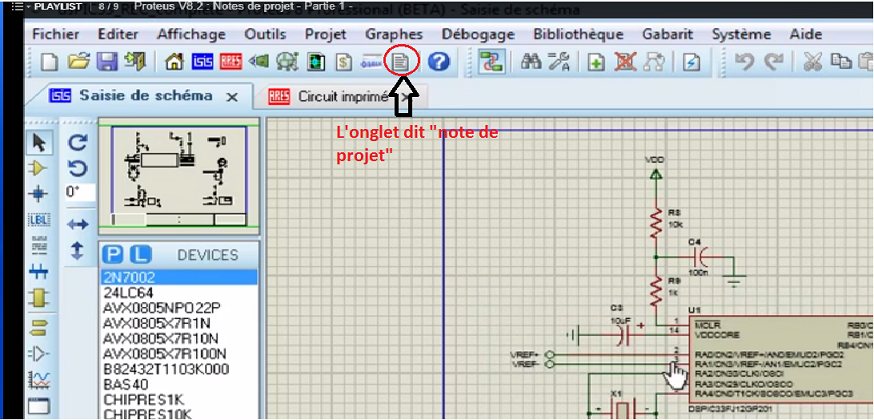Add a new sheet with green plus icon
The image size is (874, 420).
(596, 62)
